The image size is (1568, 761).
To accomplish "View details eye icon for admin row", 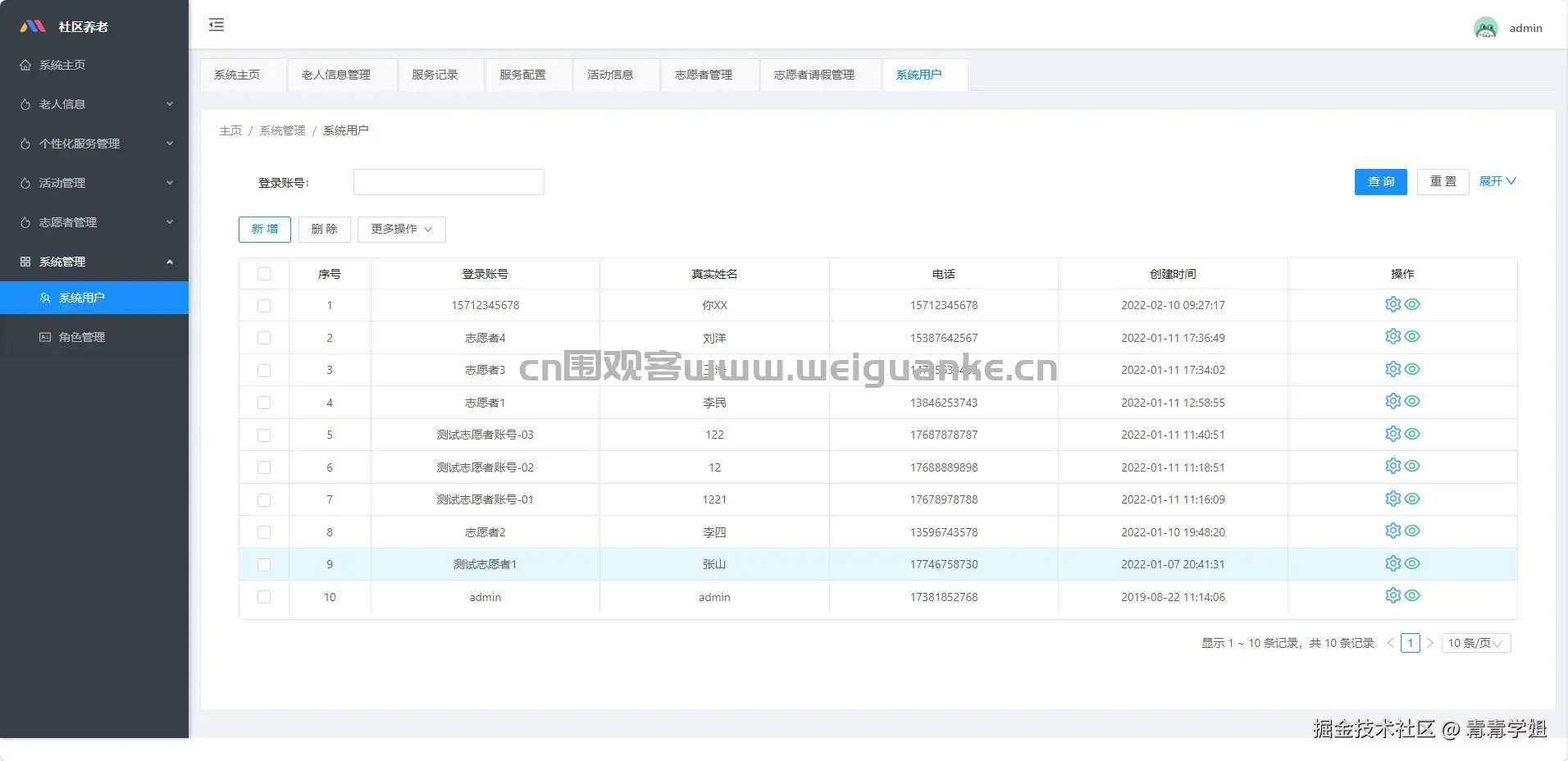I will (1412, 595).
